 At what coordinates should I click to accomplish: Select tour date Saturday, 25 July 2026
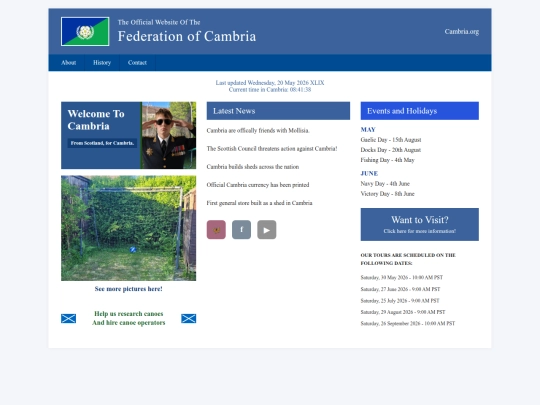click(400, 301)
